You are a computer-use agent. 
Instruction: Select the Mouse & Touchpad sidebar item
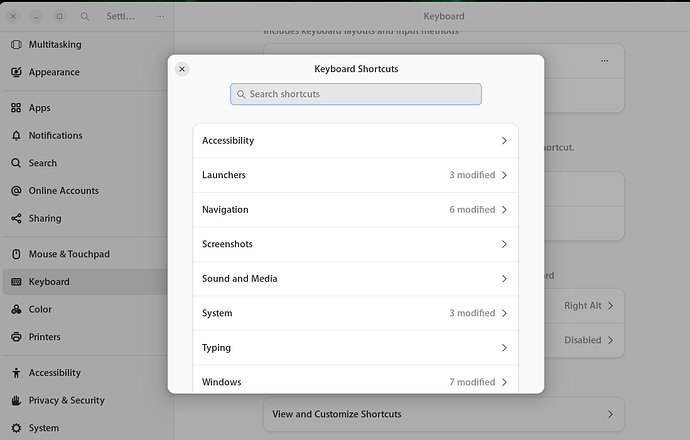click(x=68, y=254)
